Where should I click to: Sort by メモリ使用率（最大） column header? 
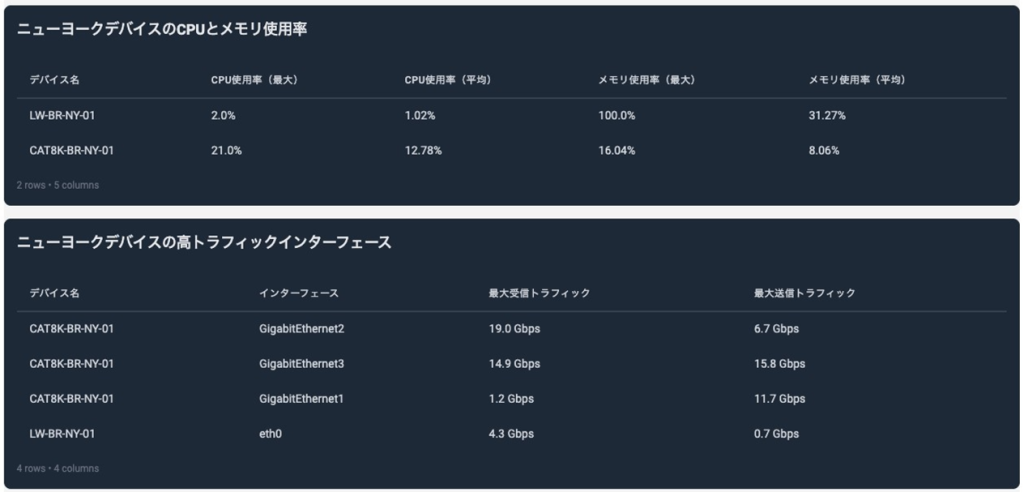pyautogui.click(x=646, y=80)
